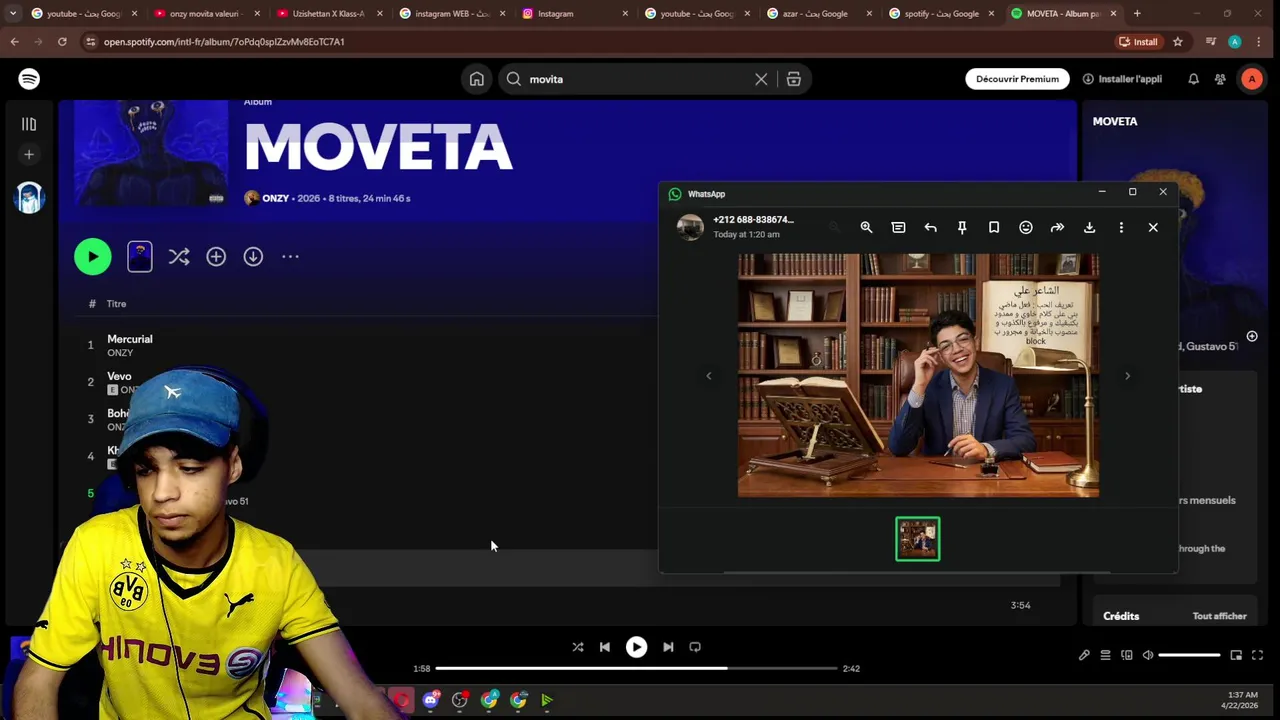Open the ONZY artist link under album title
Image resolution: width=1280 pixels, height=720 pixels.
pos(275,198)
